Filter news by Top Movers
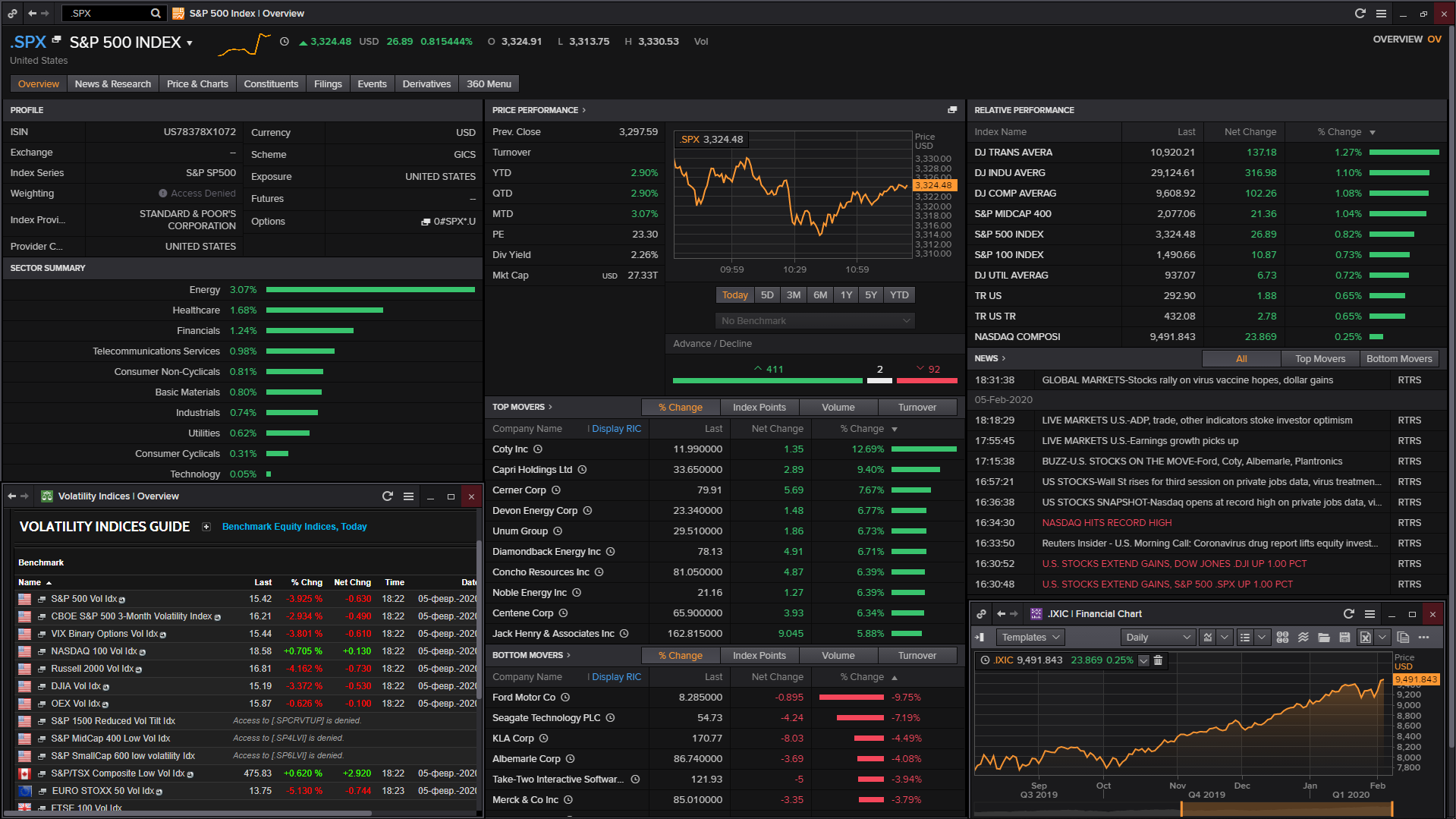1456x819 pixels. click(x=1320, y=359)
